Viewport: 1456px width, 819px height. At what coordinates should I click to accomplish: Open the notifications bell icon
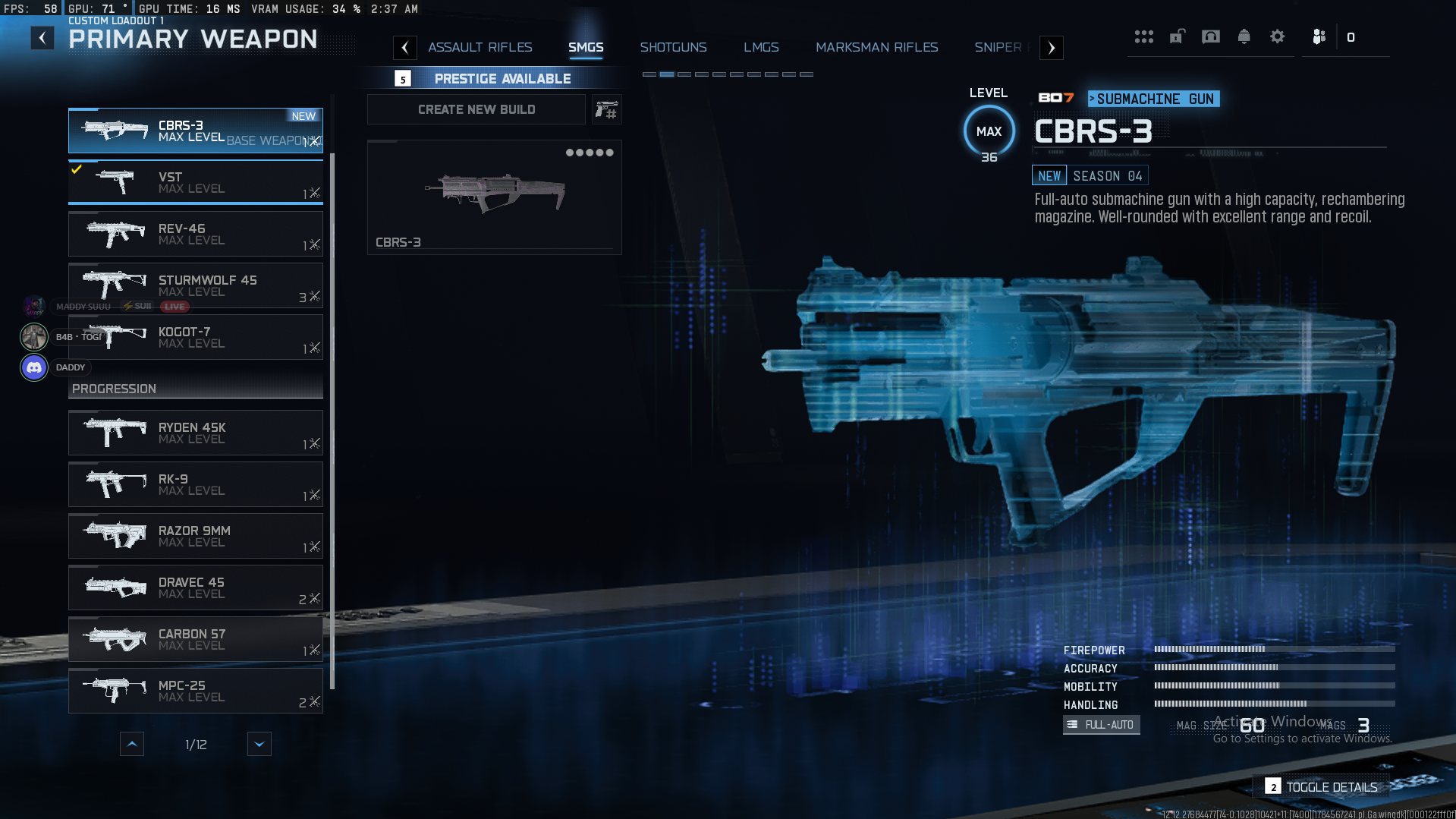1244,36
